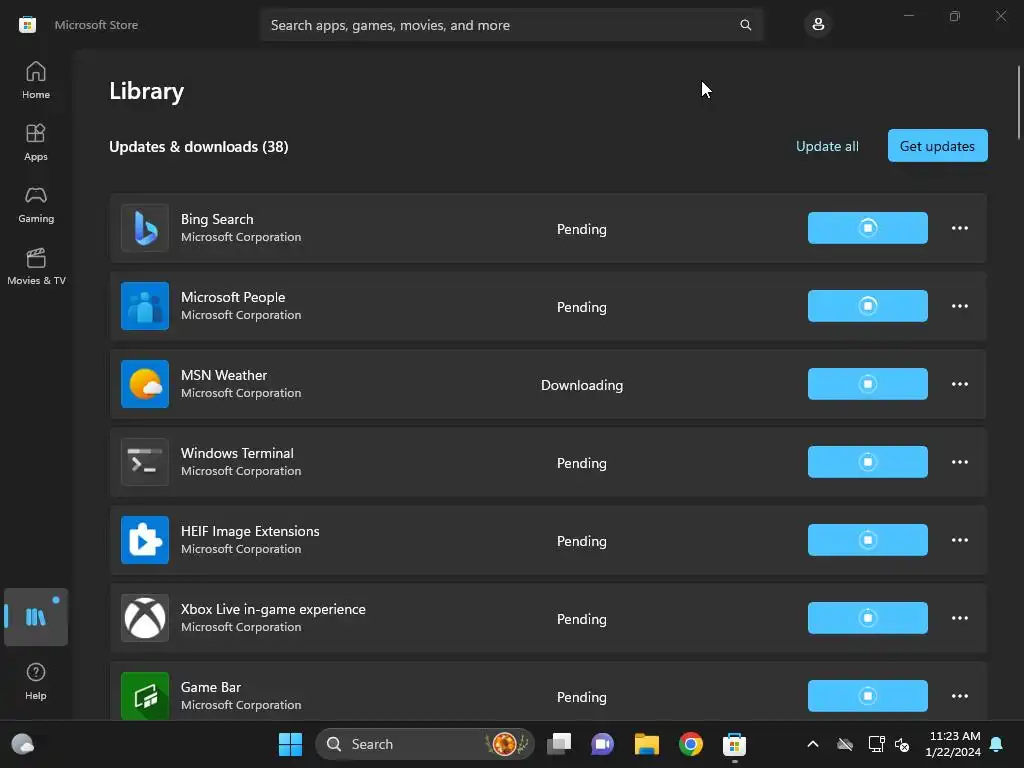Click the Microsoft Store logo icon
The width and height of the screenshot is (1024, 768).
click(27, 25)
